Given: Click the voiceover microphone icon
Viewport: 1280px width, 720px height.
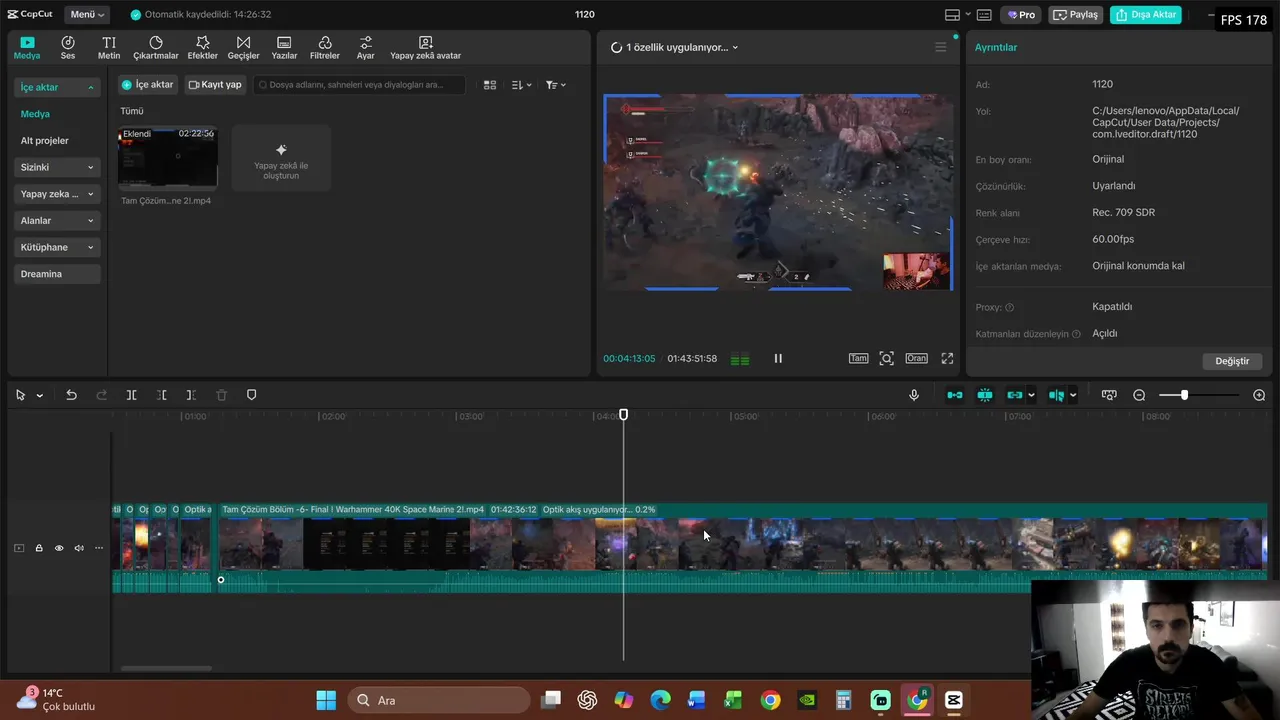Looking at the screenshot, I should click(914, 395).
